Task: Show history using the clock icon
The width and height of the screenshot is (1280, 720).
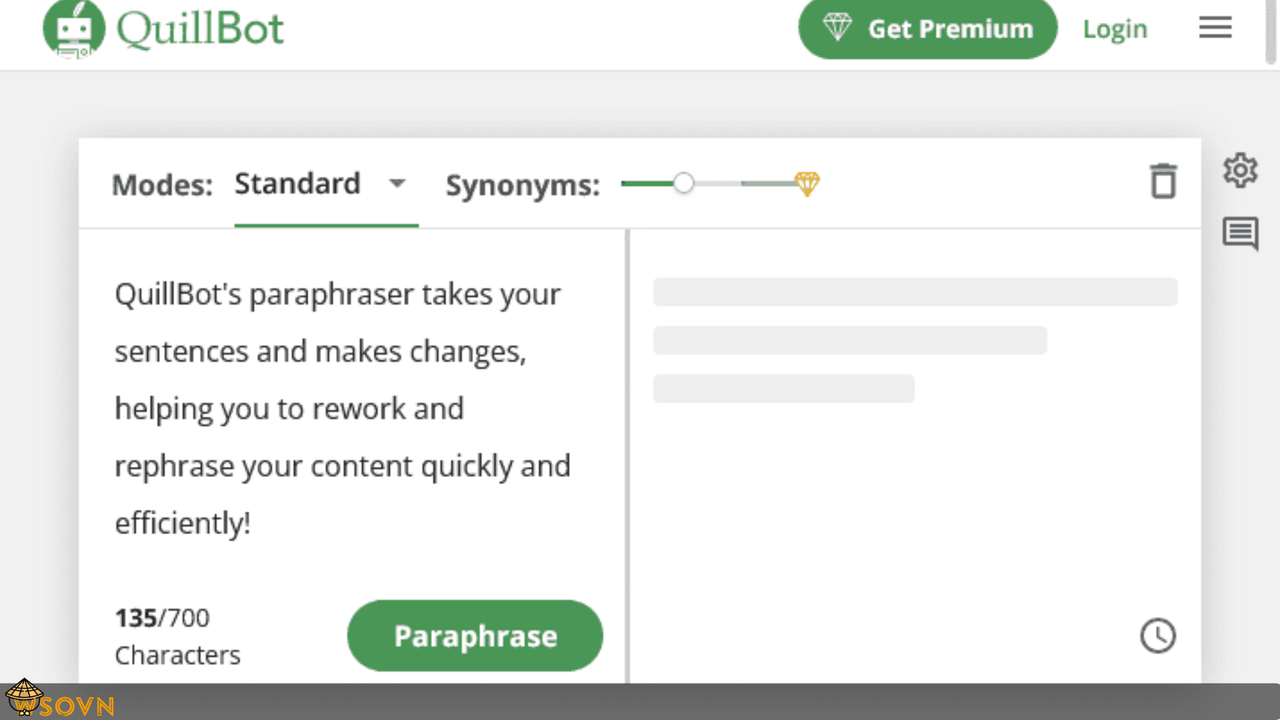Action: click(x=1158, y=636)
